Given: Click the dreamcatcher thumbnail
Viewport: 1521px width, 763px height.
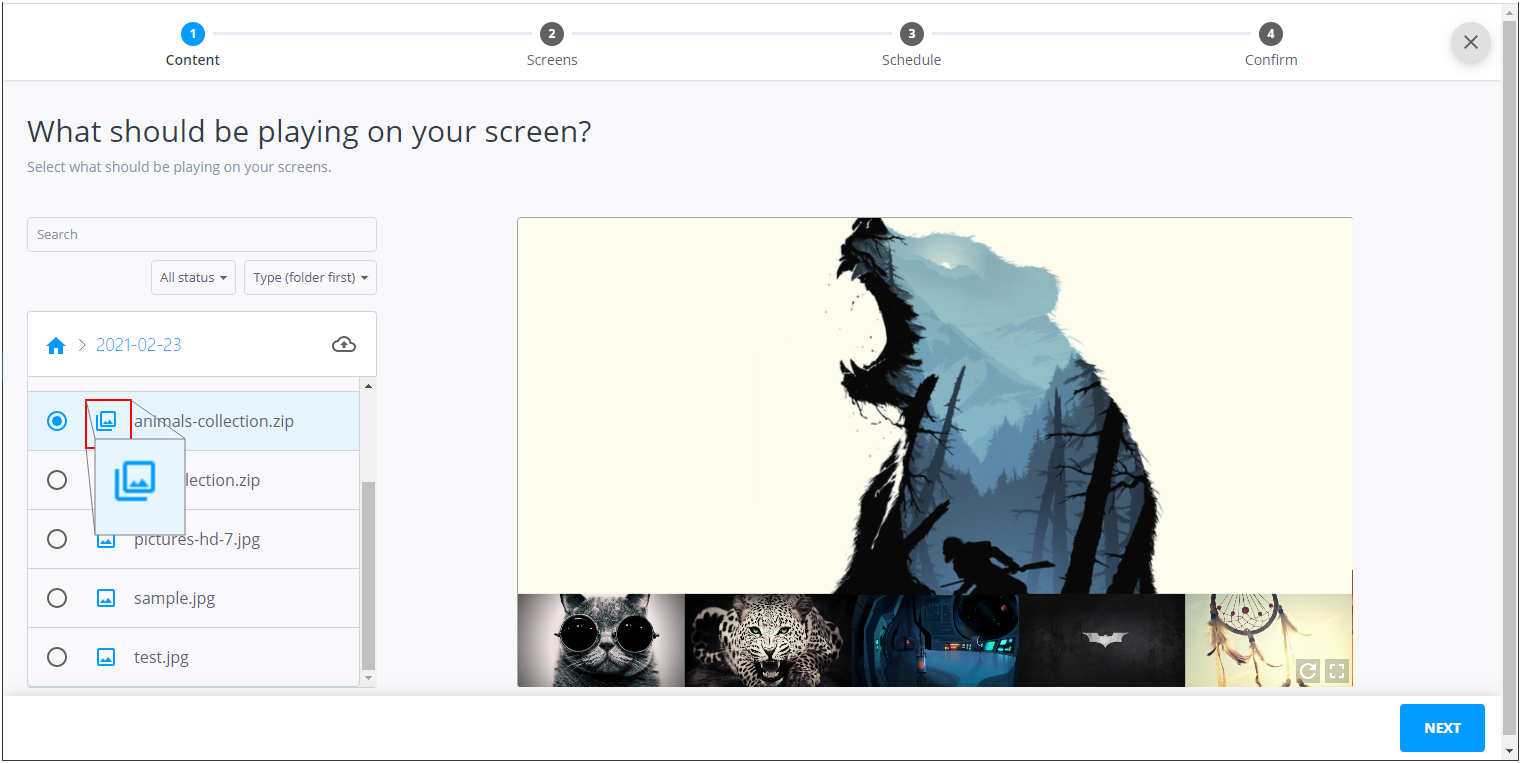Looking at the screenshot, I should click(x=1268, y=640).
